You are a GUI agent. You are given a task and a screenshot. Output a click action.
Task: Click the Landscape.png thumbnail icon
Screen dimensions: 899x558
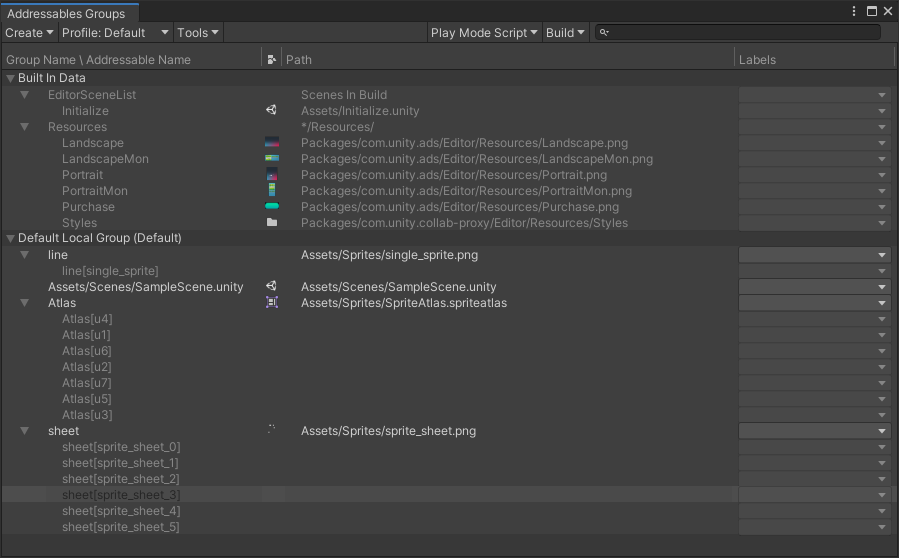click(x=271, y=143)
